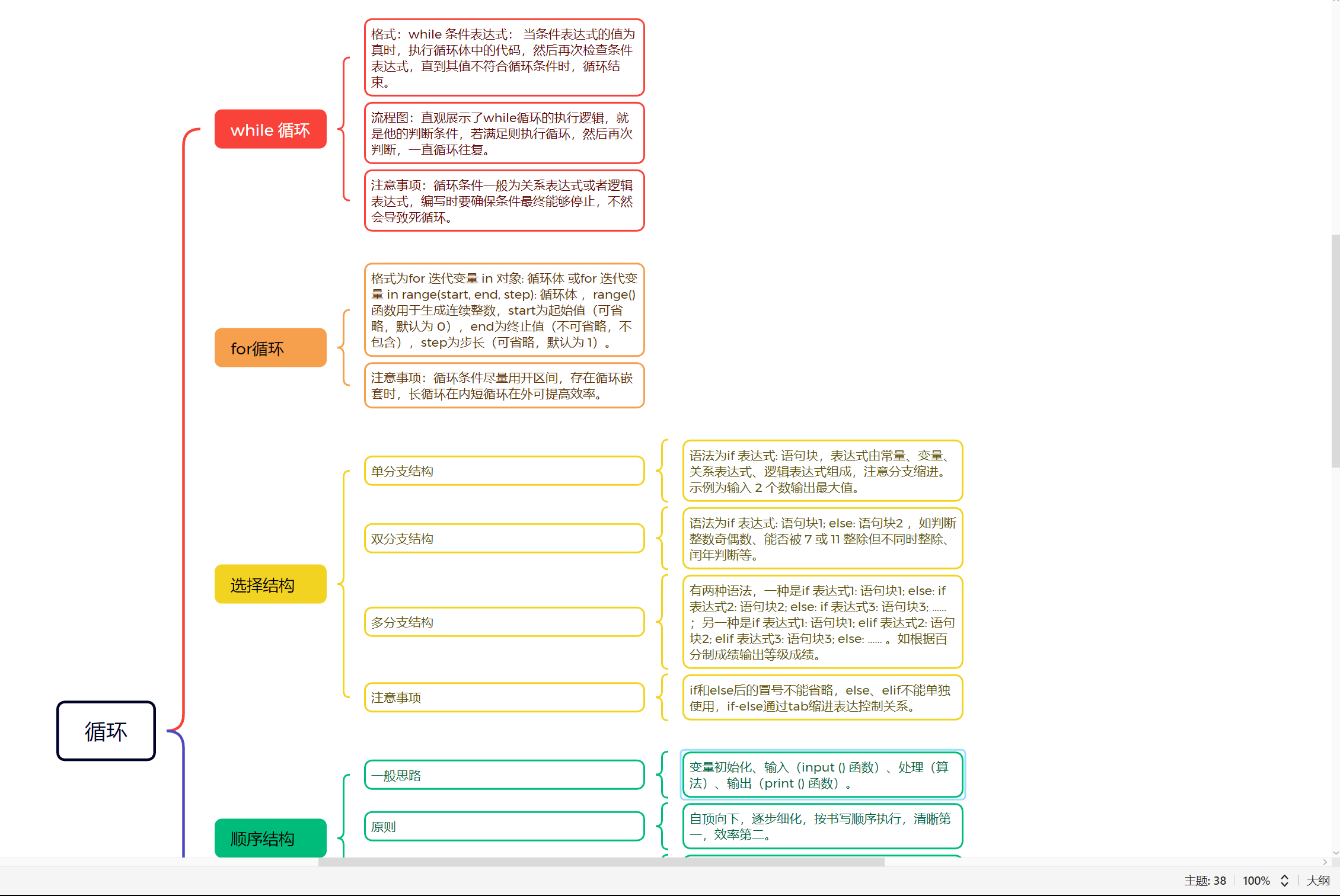
Task: Select the 有两种语法 elif detail node
Action: [823, 622]
